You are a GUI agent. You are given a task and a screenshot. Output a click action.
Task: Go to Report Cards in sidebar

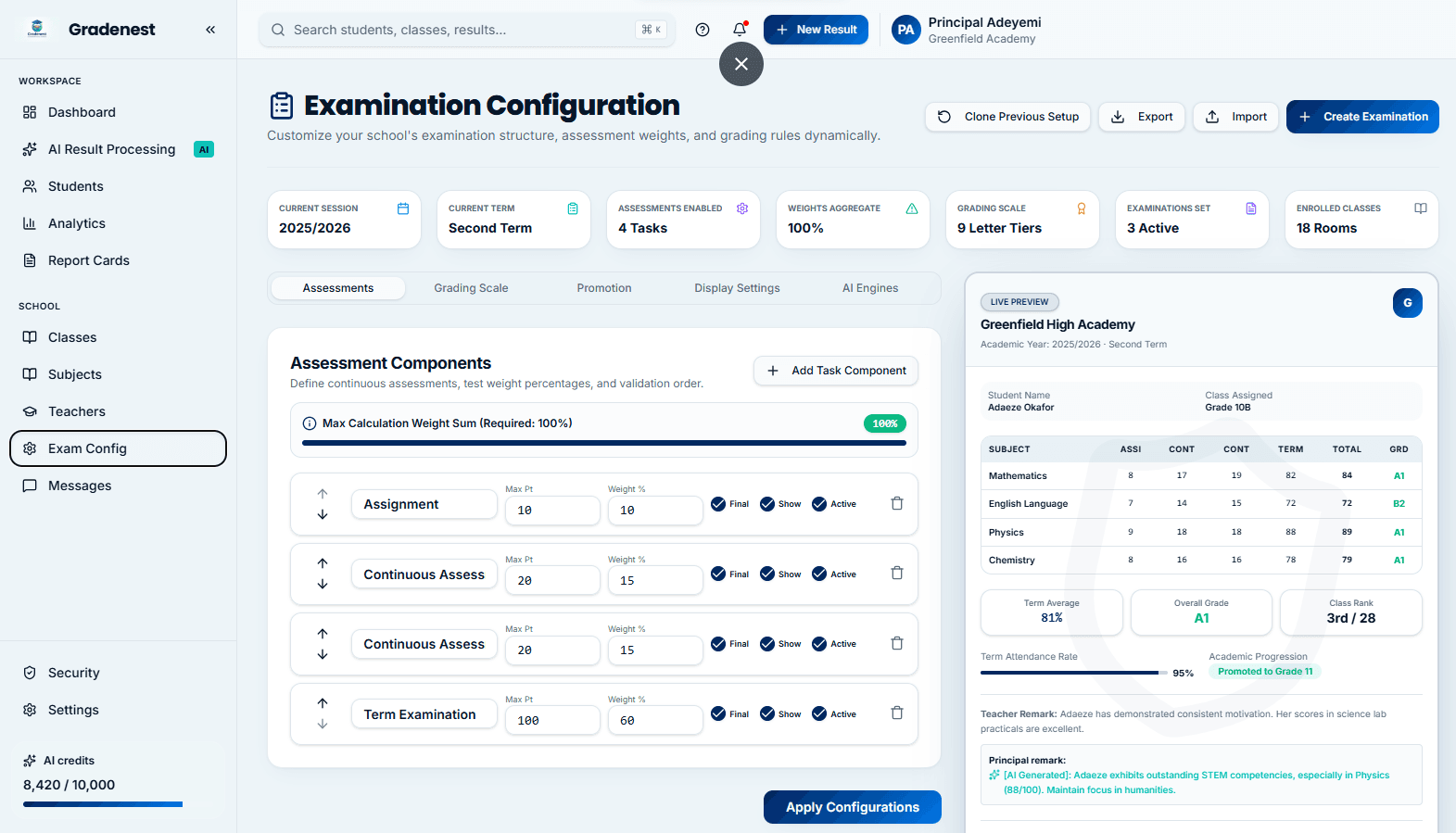click(x=118, y=260)
